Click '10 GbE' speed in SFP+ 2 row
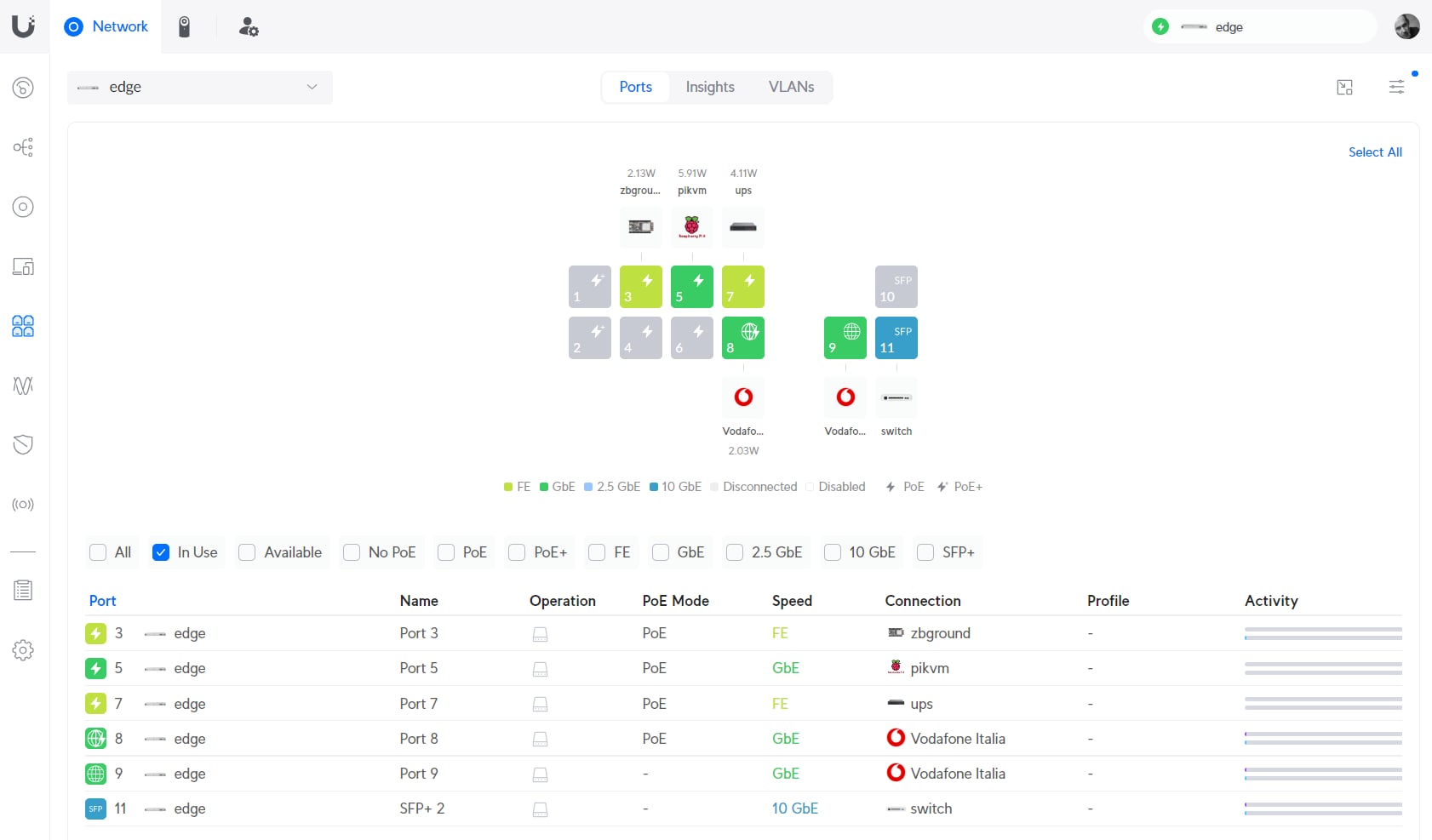This screenshot has width=1432, height=840. pos(795,809)
